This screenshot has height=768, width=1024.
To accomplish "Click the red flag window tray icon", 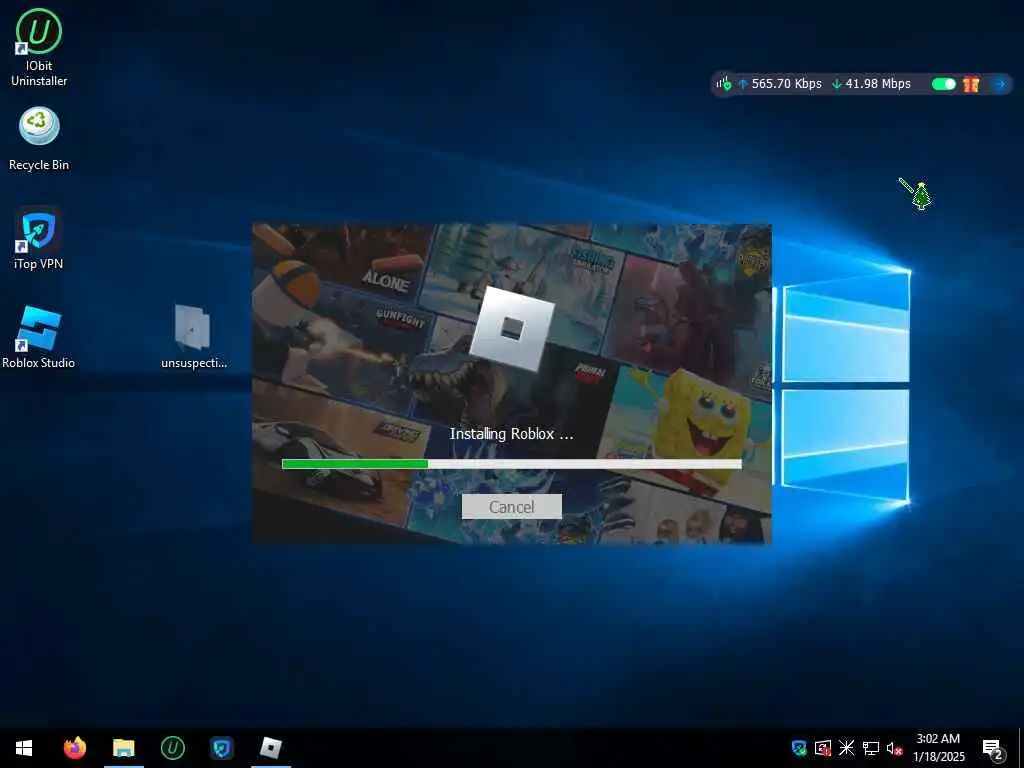I will click(x=823, y=748).
